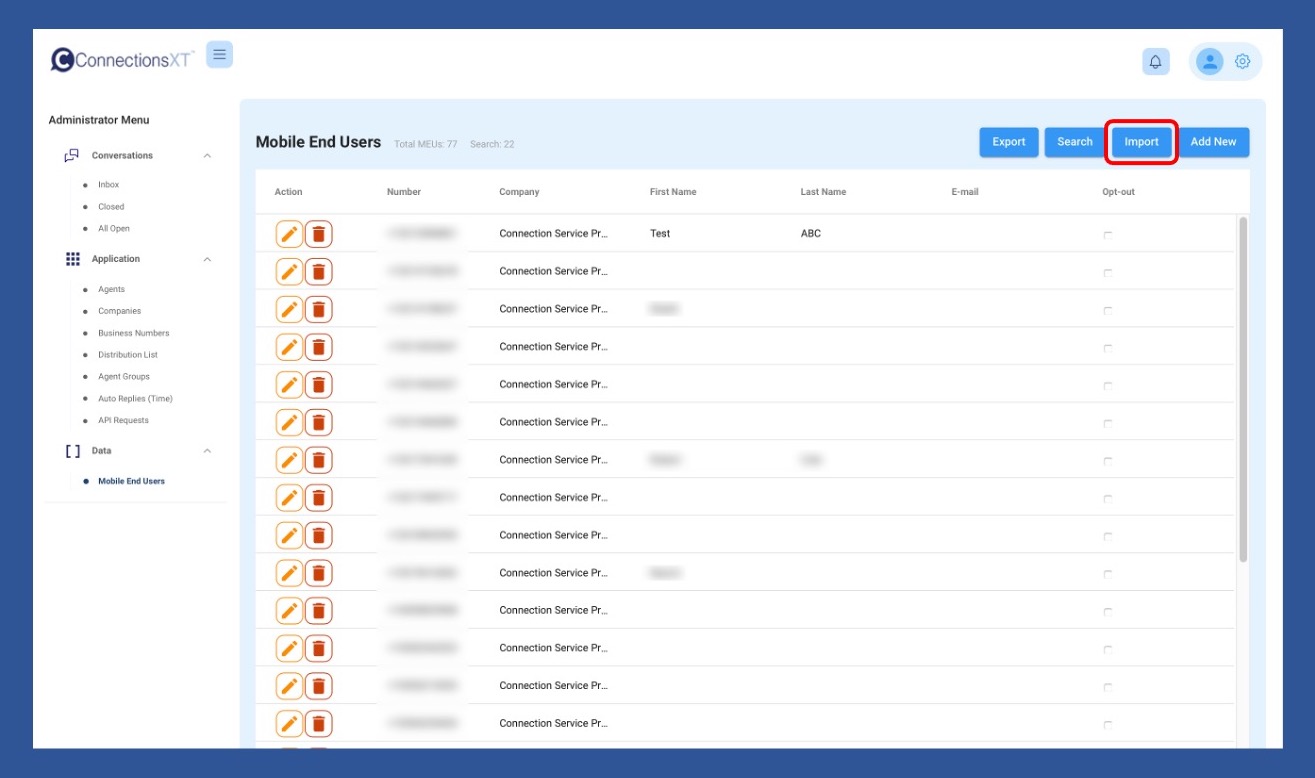Click the trash icon in second row
The width and height of the screenshot is (1315, 778).
pyautogui.click(x=318, y=272)
